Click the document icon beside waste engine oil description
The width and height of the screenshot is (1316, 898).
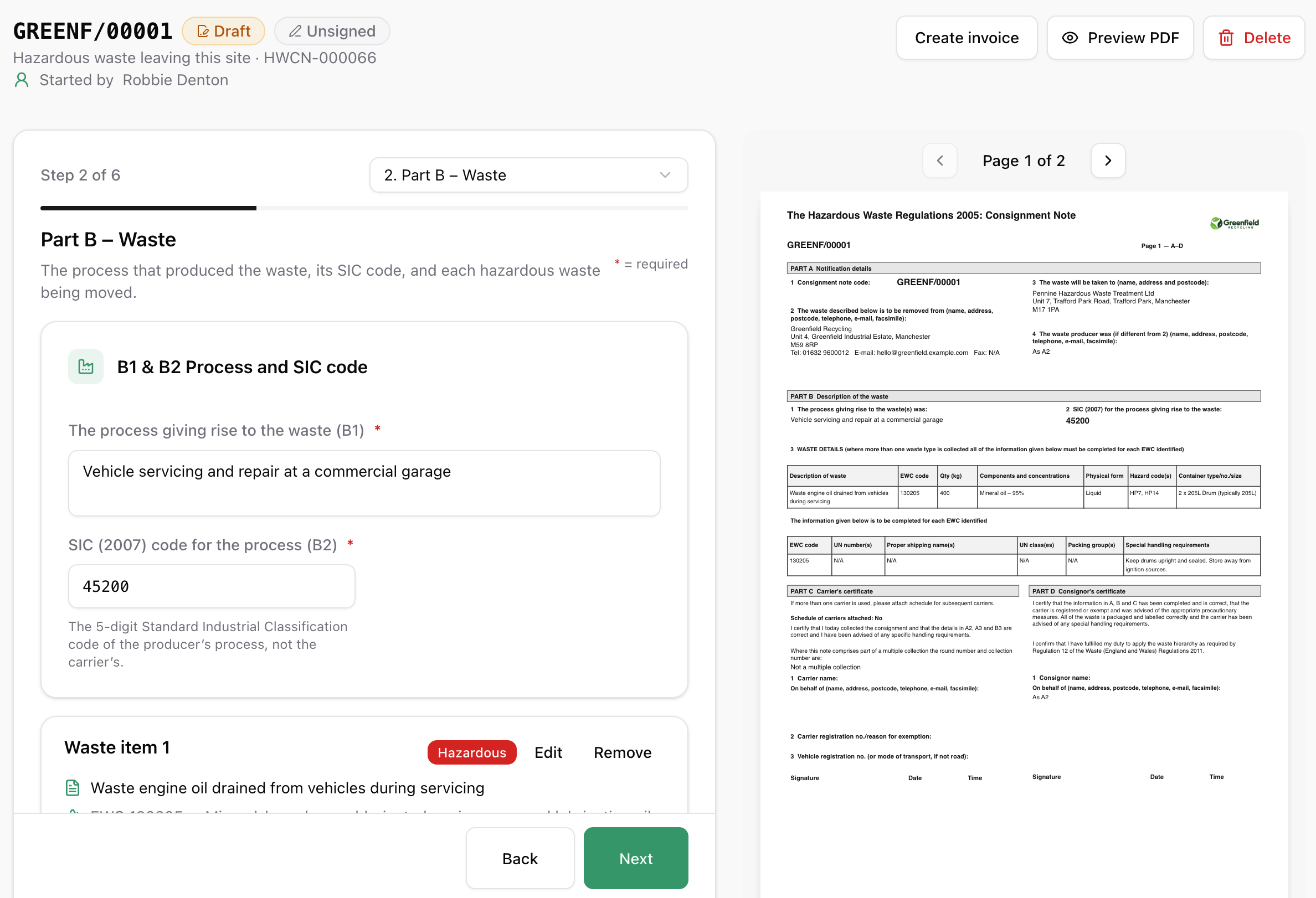click(x=73, y=788)
